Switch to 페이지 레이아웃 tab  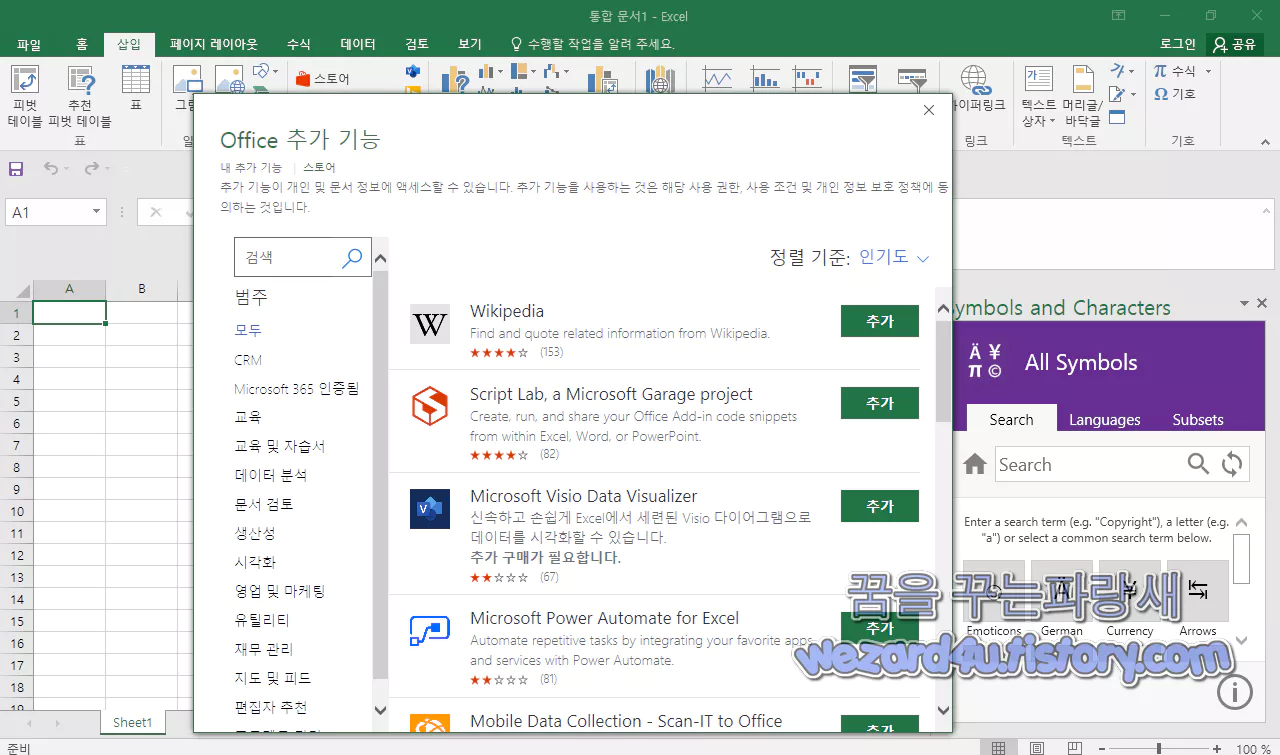pyautogui.click(x=214, y=44)
